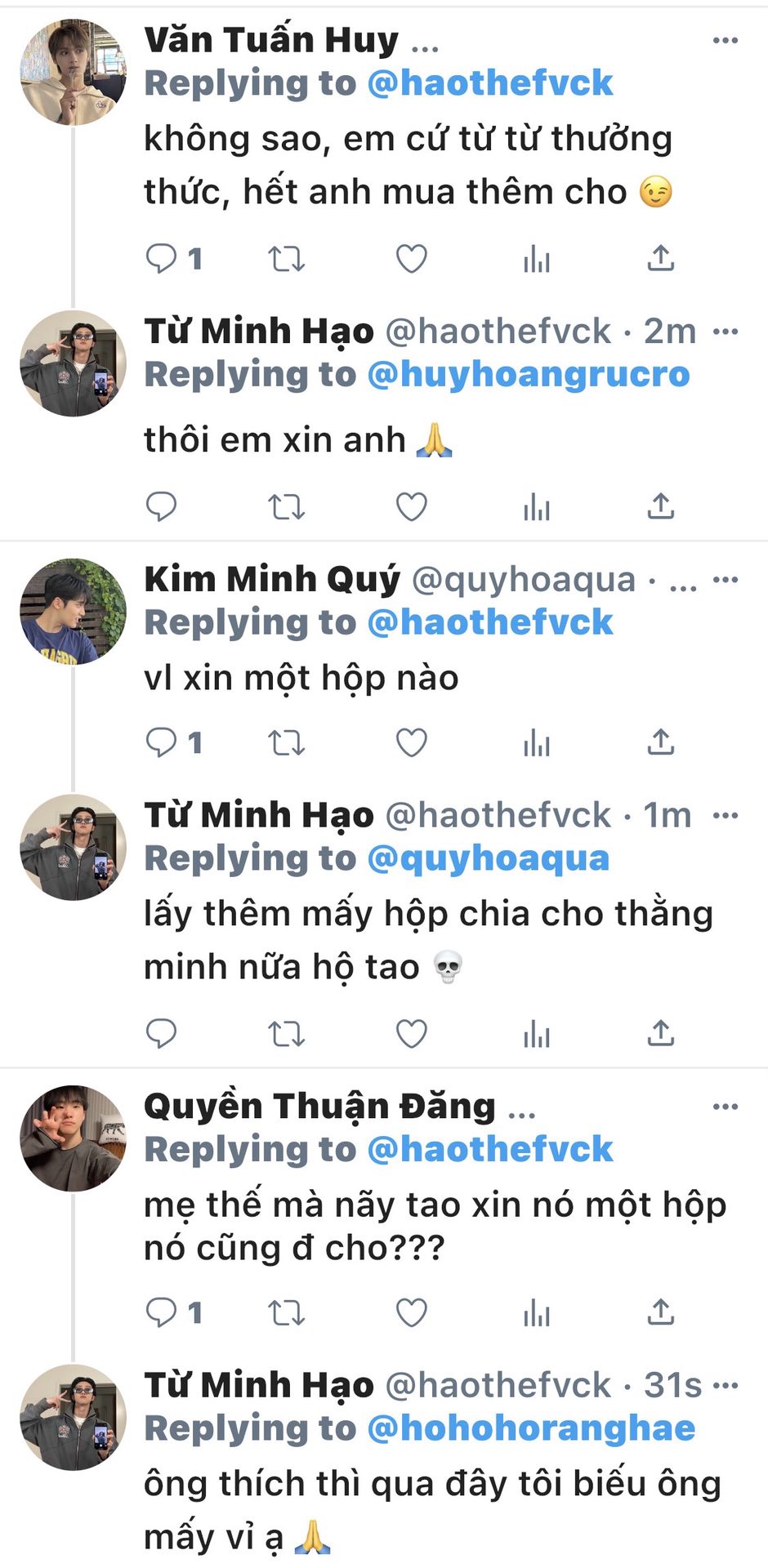Share Quyền Thuận Đăng's tweet
The image size is (768, 1568).
[660, 1312]
